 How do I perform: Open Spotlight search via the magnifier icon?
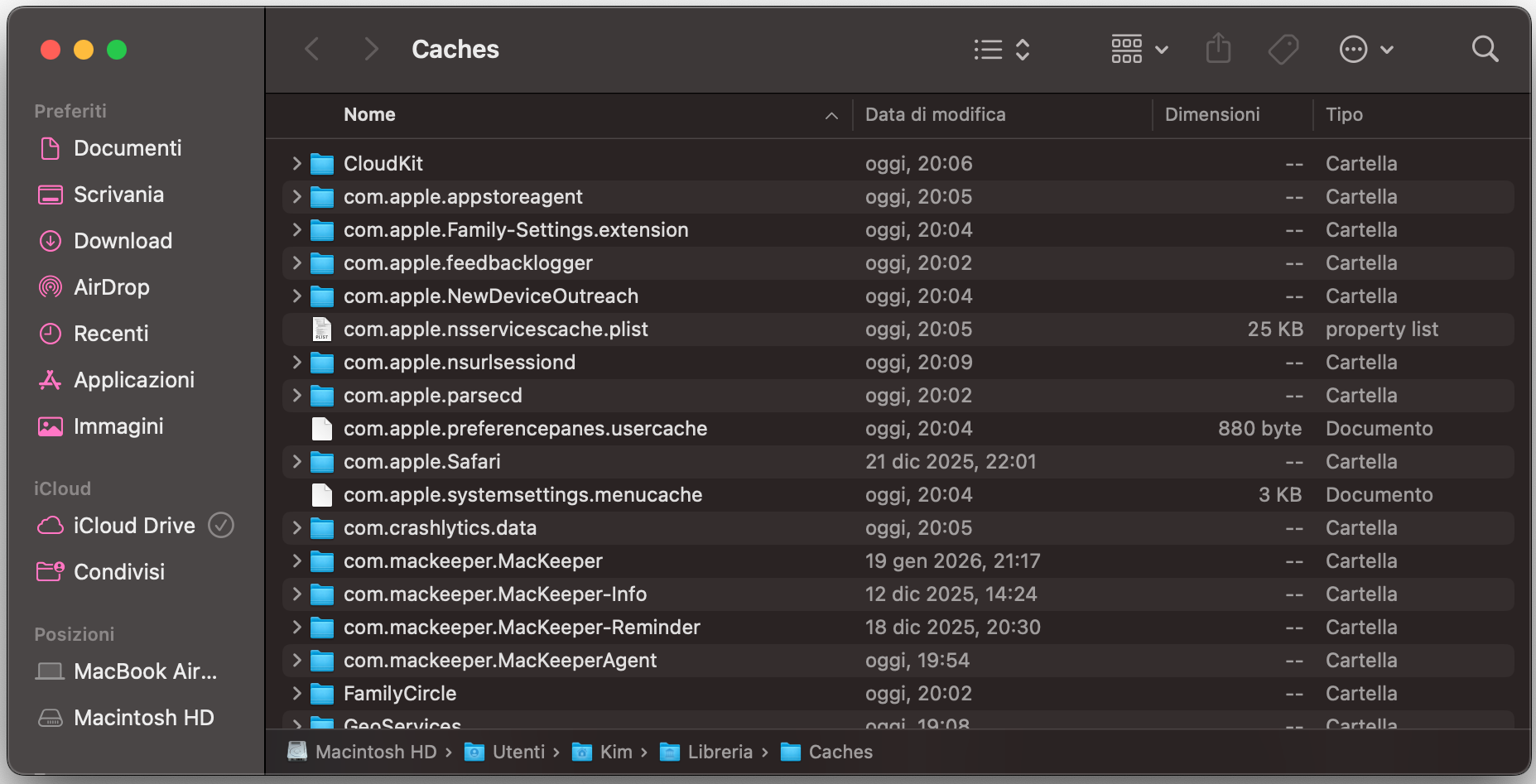(x=1485, y=49)
